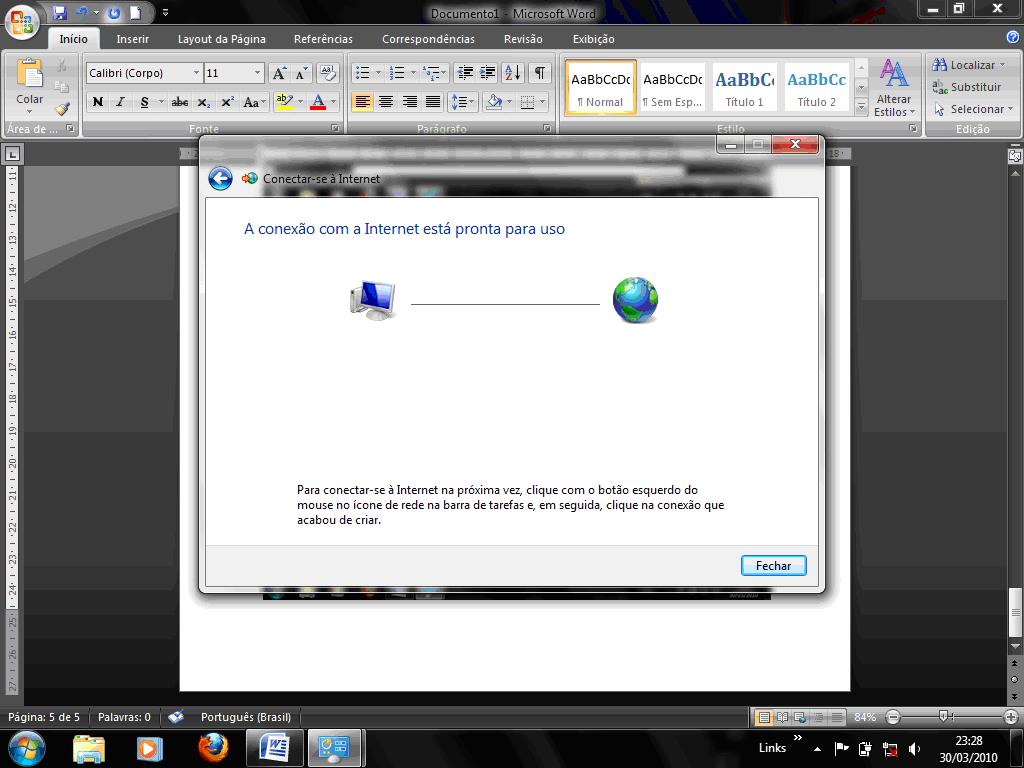Apply bullet list formatting
Image resolution: width=1024 pixels, height=768 pixels.
tap(362, 73)
